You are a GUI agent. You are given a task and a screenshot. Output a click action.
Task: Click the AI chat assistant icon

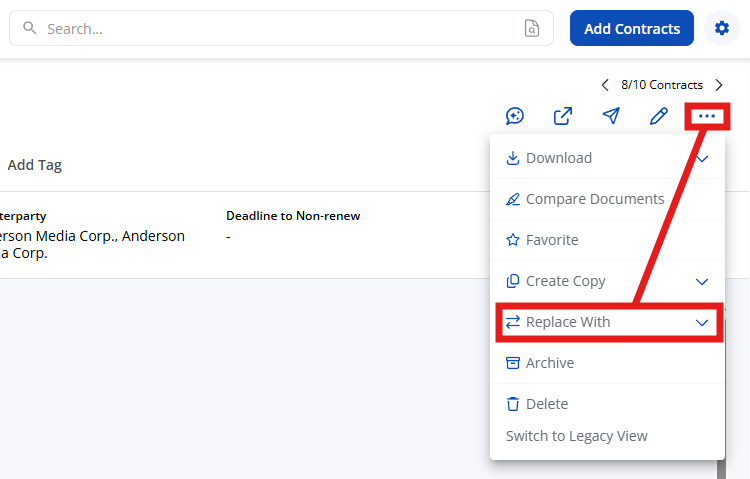point(515,116)
